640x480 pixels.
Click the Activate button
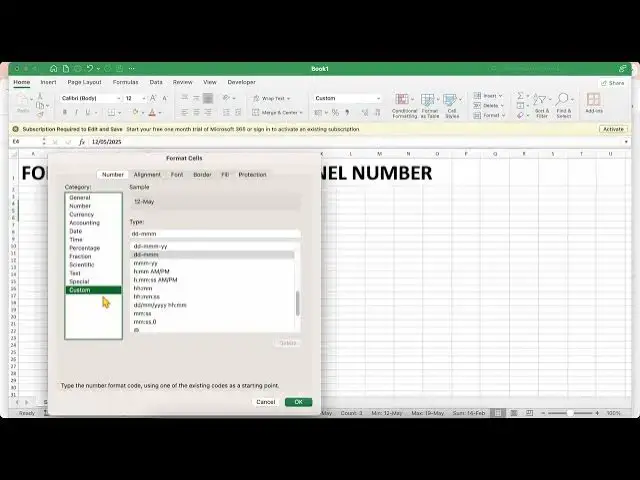[613, 129]
